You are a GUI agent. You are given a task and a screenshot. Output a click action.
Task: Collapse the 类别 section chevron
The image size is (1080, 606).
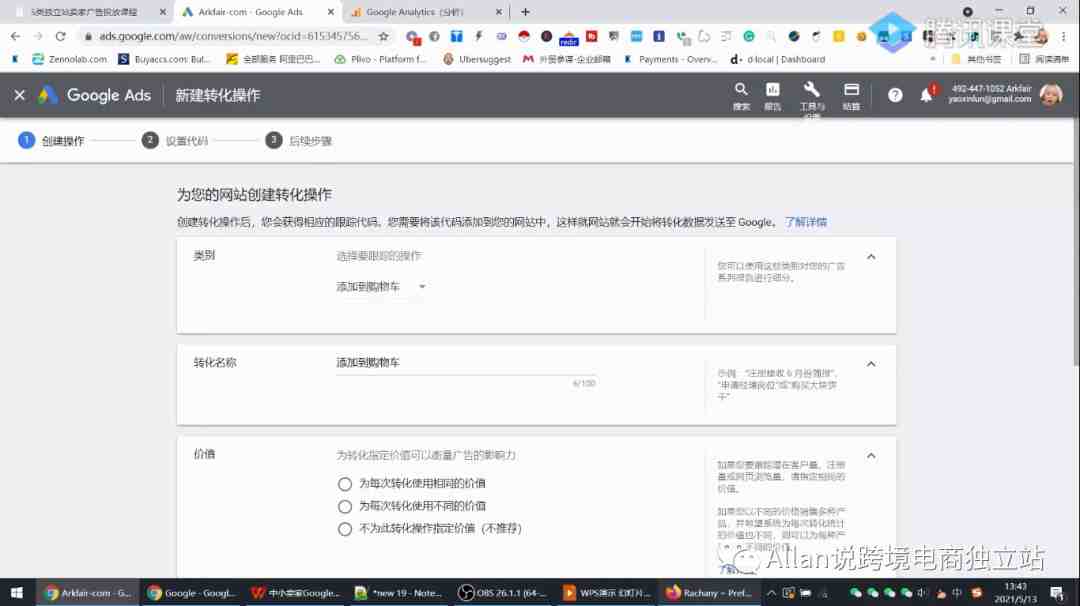tap(870, 257)
